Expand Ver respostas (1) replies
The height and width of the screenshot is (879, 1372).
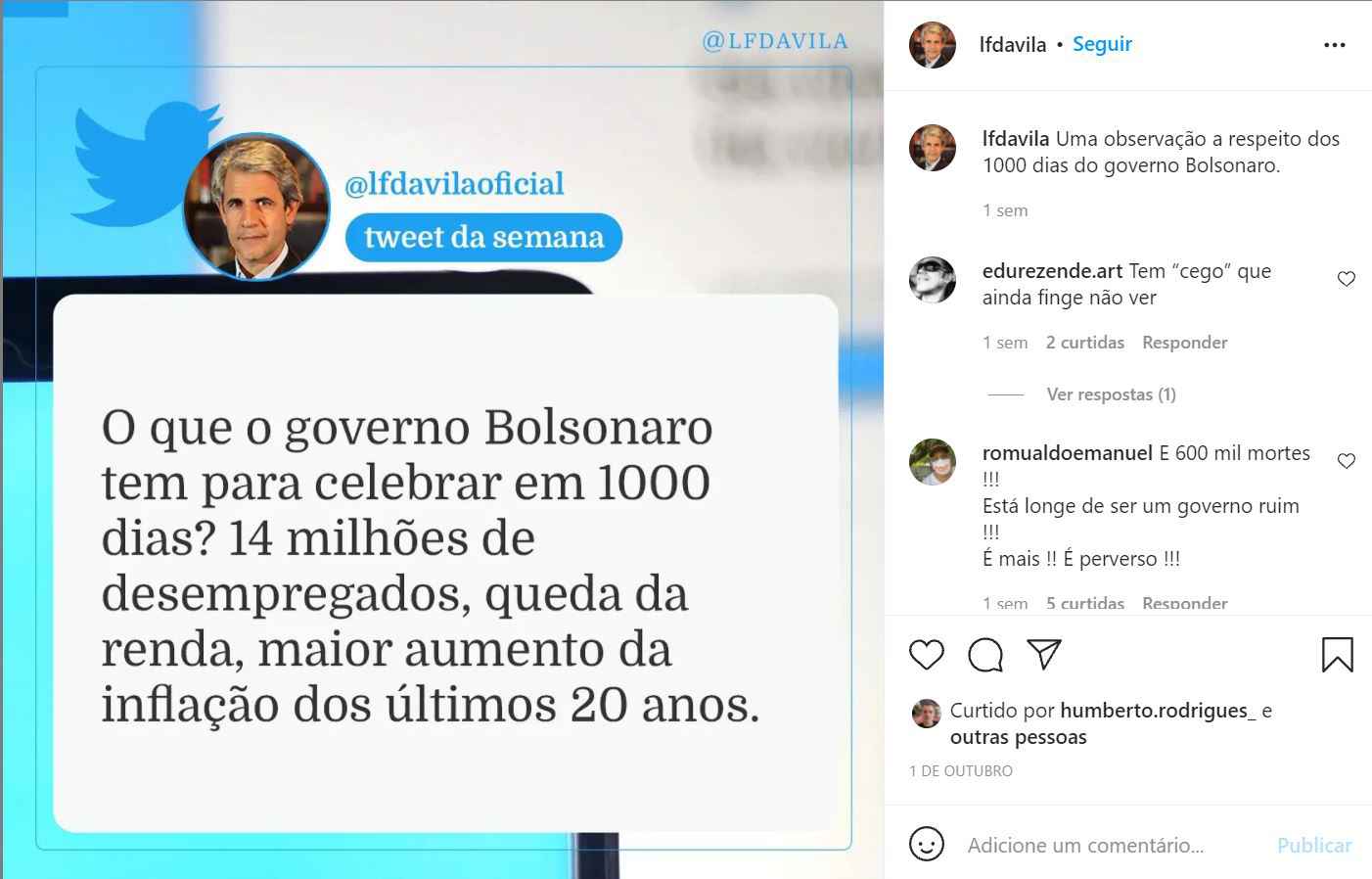click(1111, 394)
